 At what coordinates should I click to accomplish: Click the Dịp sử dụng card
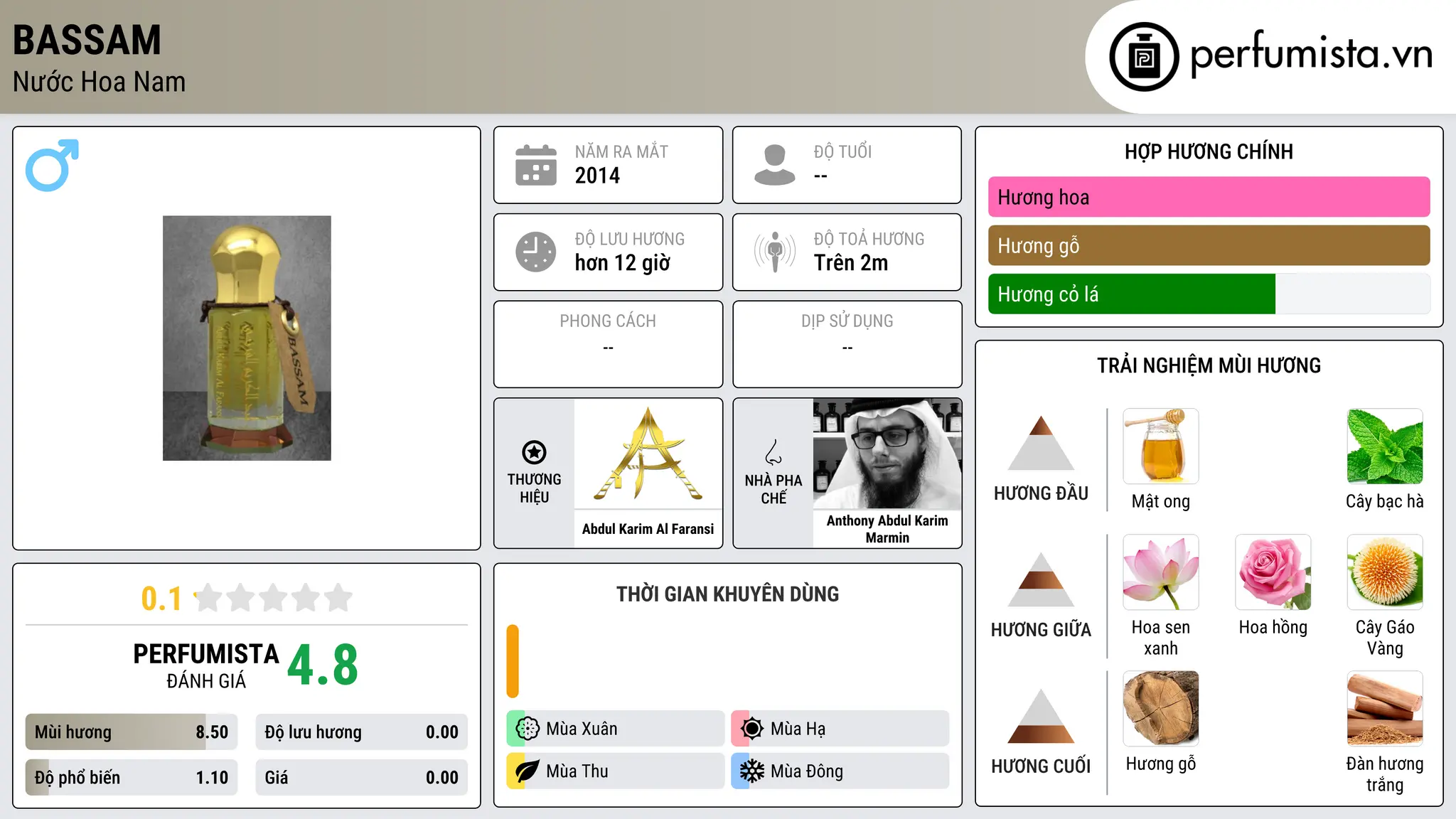pyautogui.click(x=847, y=344)
